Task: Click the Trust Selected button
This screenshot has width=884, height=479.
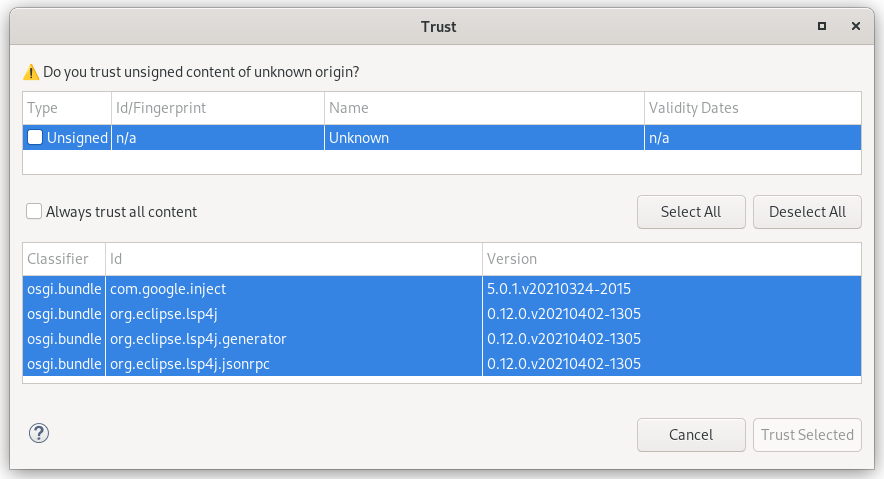Action: click(x=807, y=435)
